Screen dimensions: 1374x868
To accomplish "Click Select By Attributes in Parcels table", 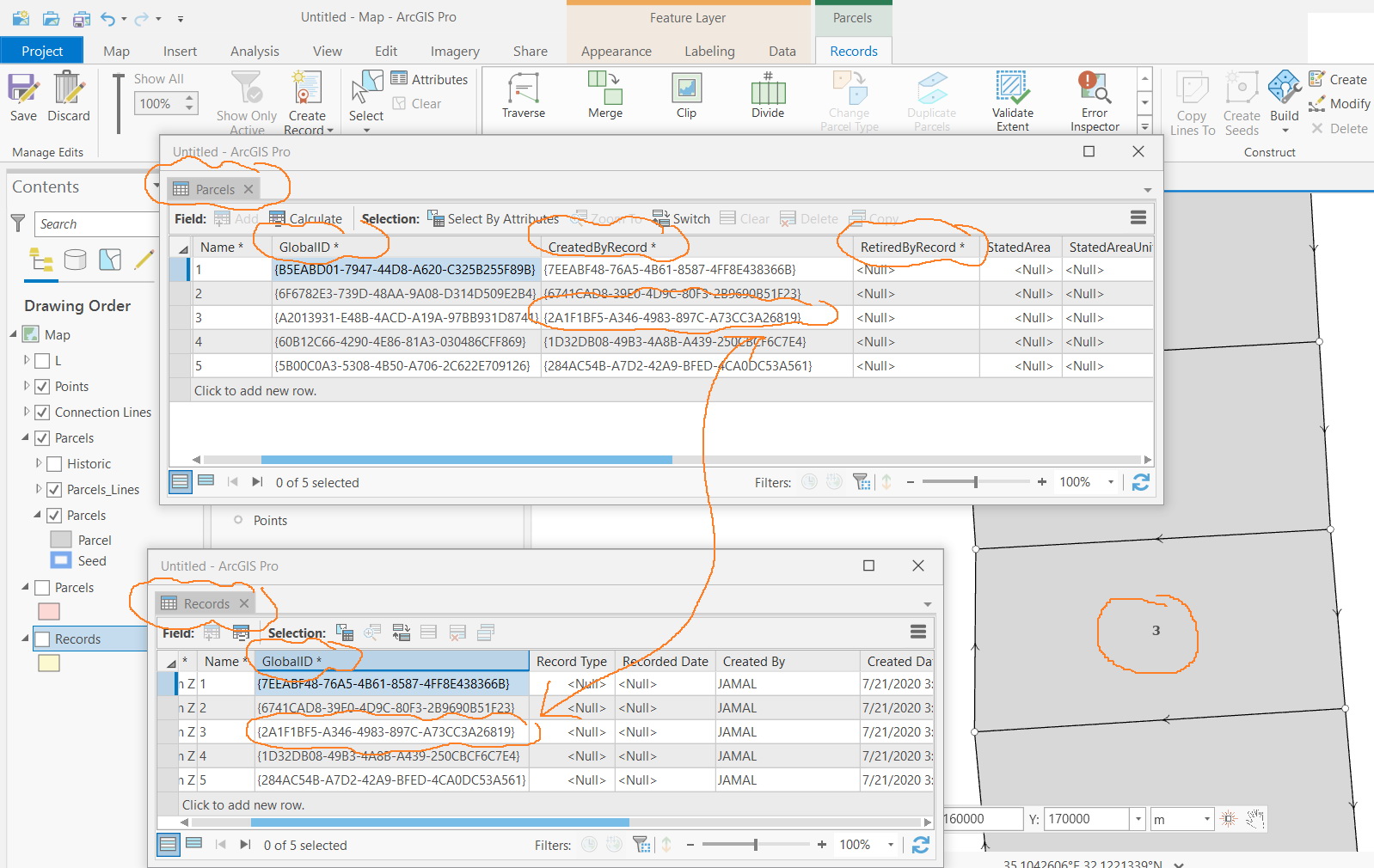I will click(494, 219).
